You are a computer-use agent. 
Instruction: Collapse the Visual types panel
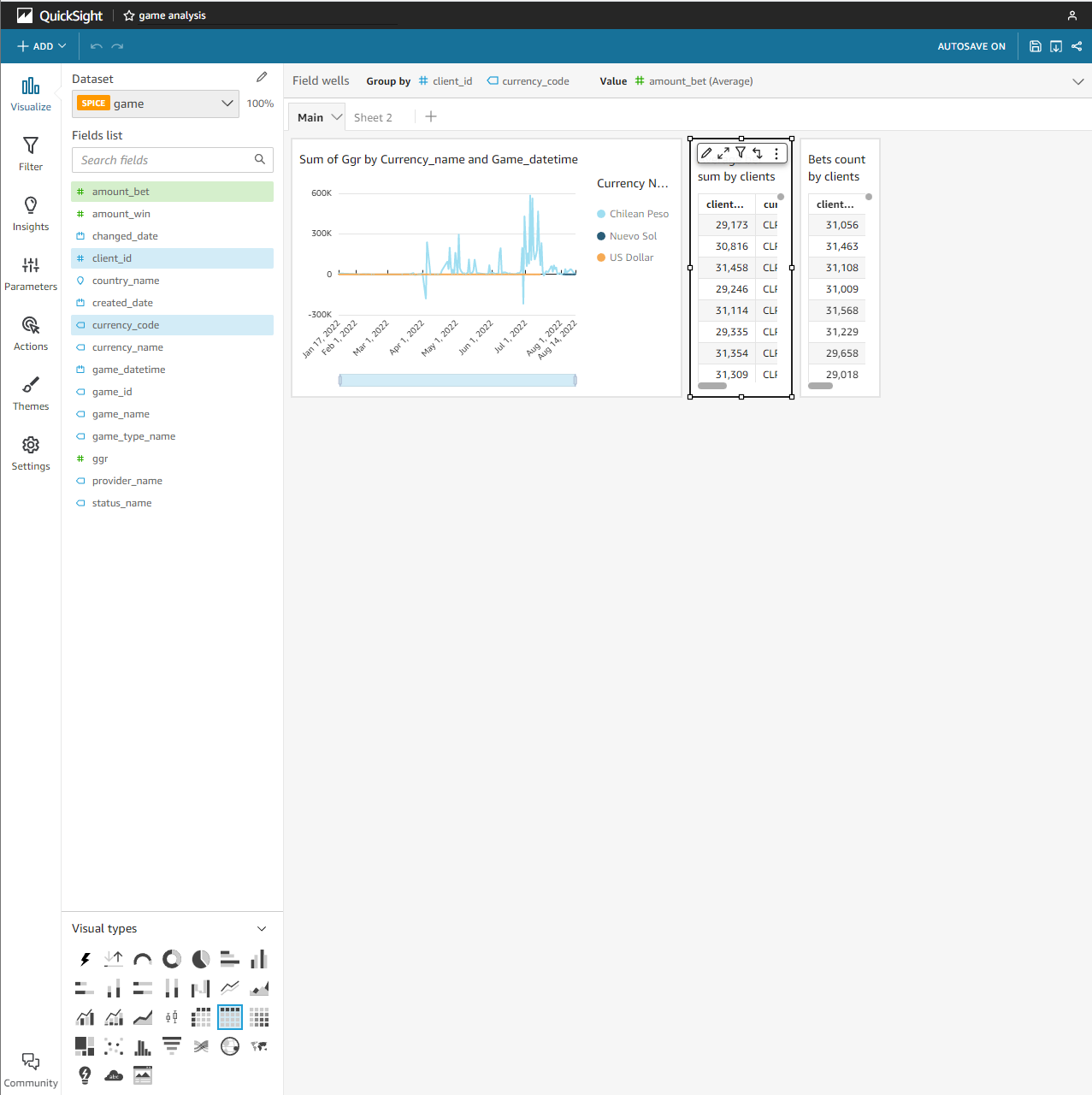pyautogui.click(x=262, y=928)
